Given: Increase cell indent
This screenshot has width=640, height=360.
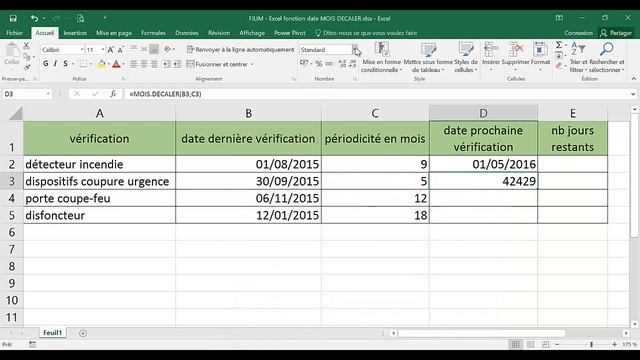Looking at the screenshot, I should (177, 64).
